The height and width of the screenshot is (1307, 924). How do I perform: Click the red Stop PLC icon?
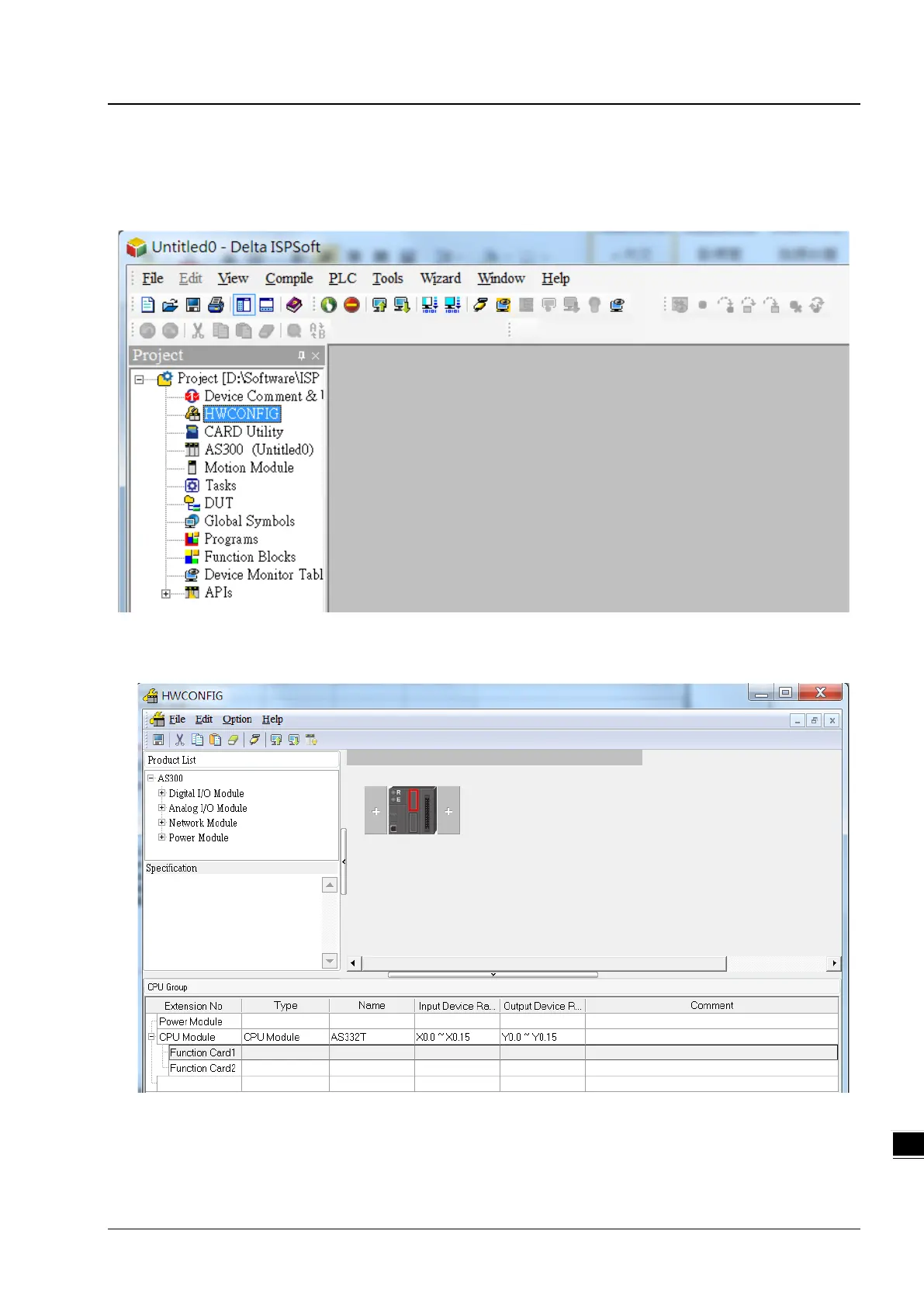[x=351, y=305]
